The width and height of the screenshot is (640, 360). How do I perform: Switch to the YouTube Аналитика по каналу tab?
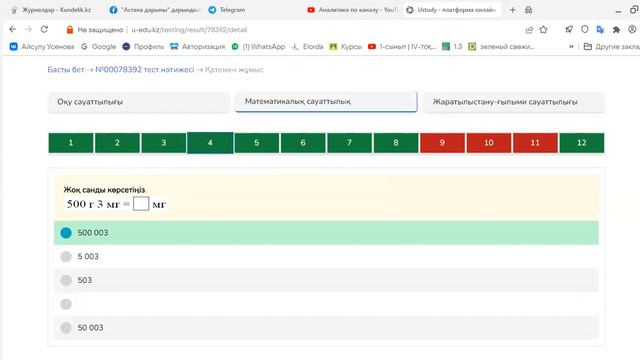(x=352, y=10)
